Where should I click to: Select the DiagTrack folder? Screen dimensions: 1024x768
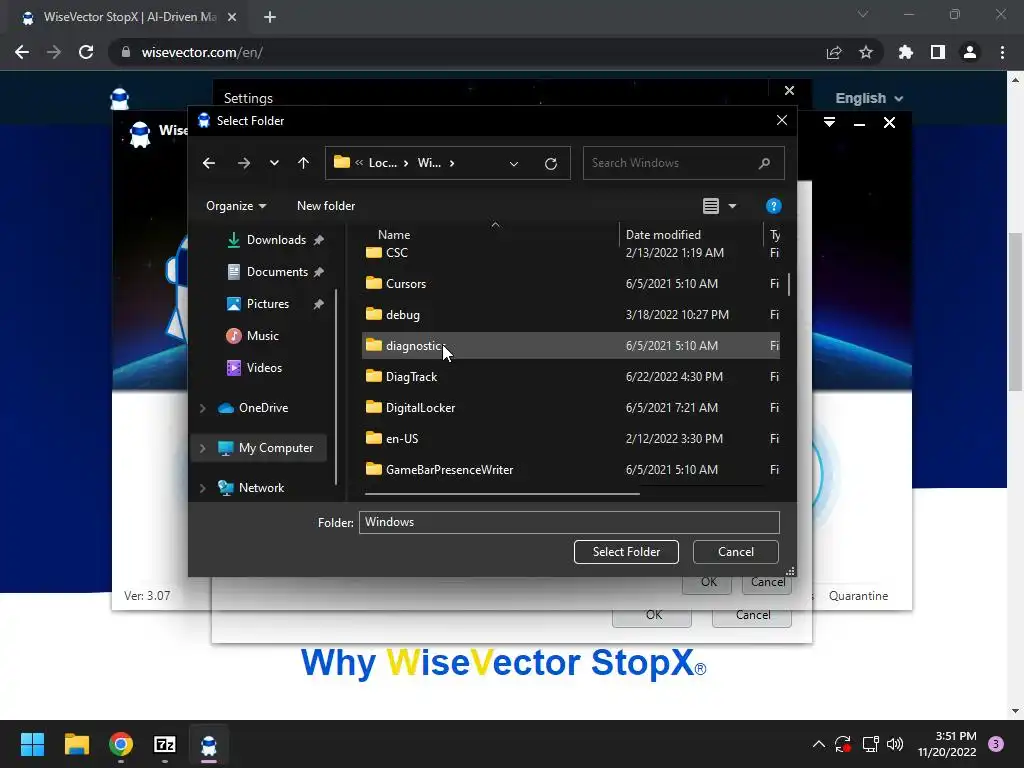click(571, 377)
